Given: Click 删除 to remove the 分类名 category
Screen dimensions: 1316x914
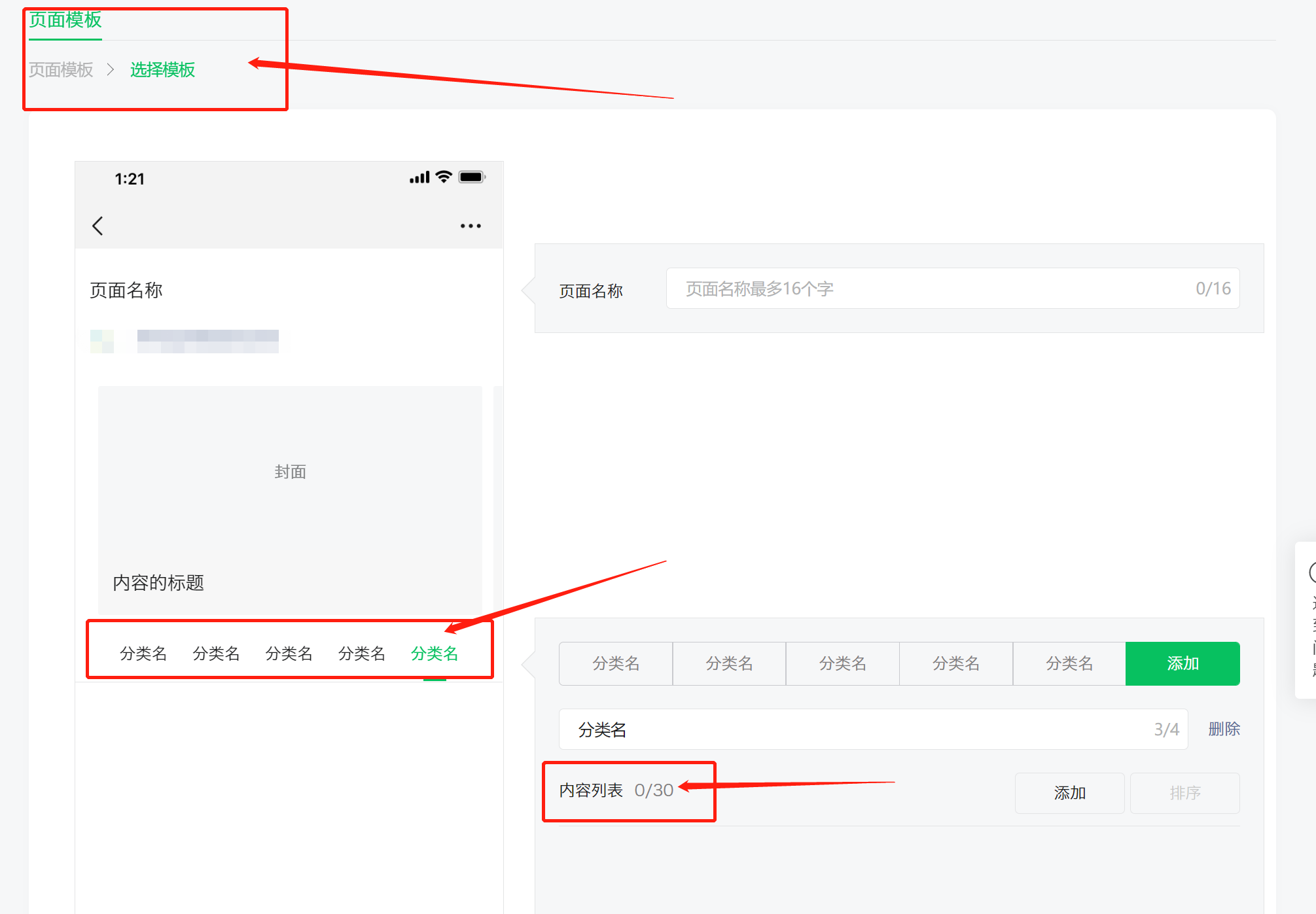Looking at the screenshot, I should coord(1223,729).
